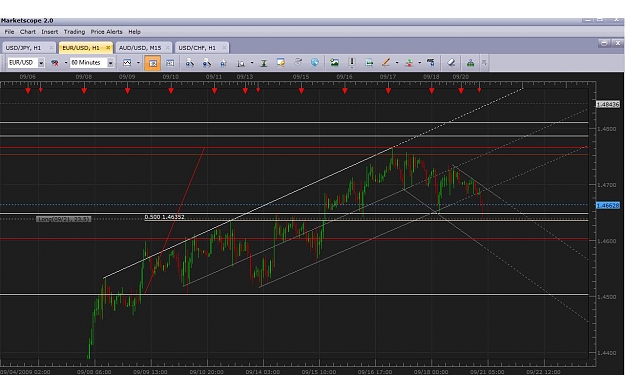
Task: Click the 09/08 red date marker
Action: (84, 91)
